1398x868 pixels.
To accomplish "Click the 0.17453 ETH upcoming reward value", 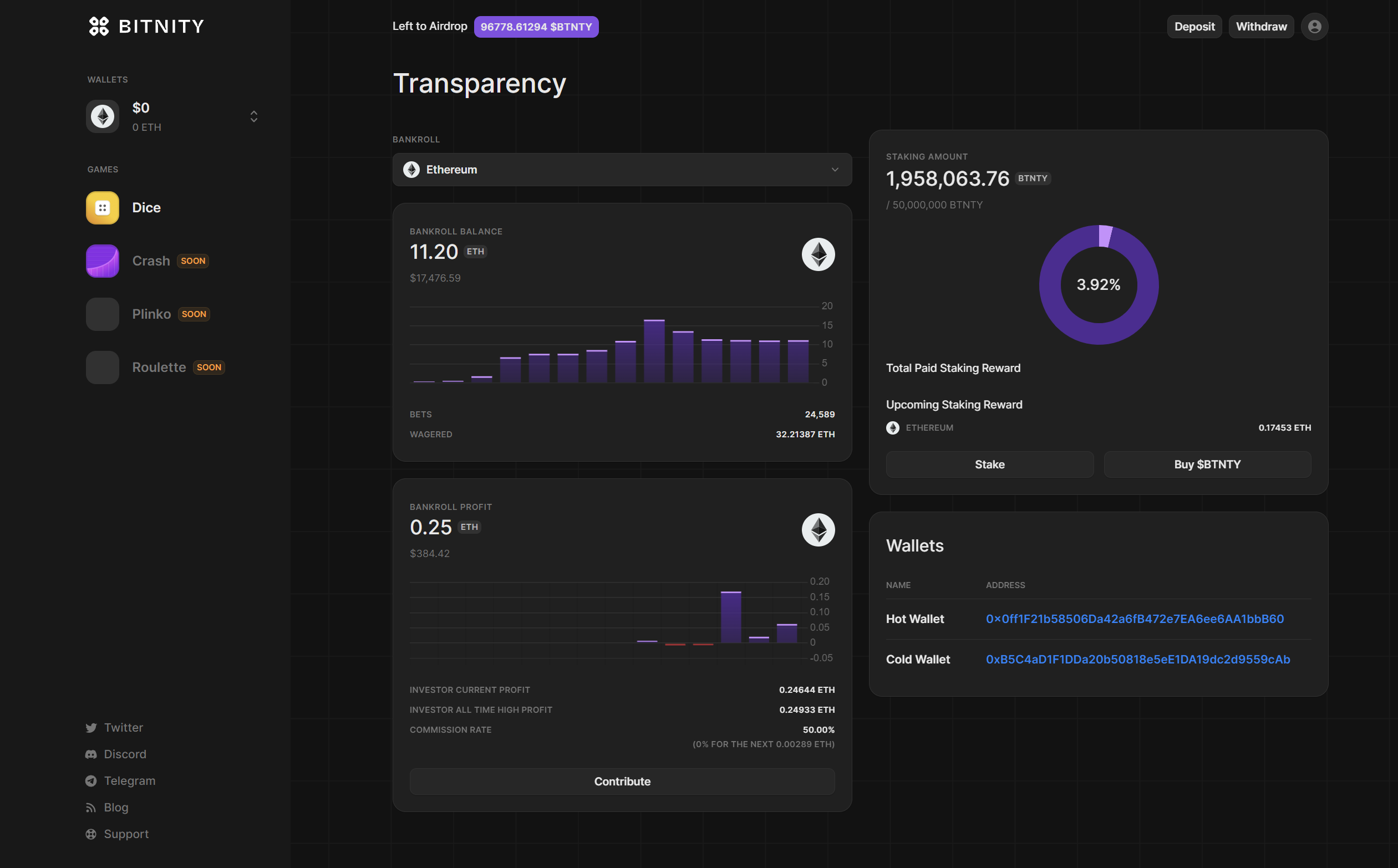I will (x=1284, y=428).
